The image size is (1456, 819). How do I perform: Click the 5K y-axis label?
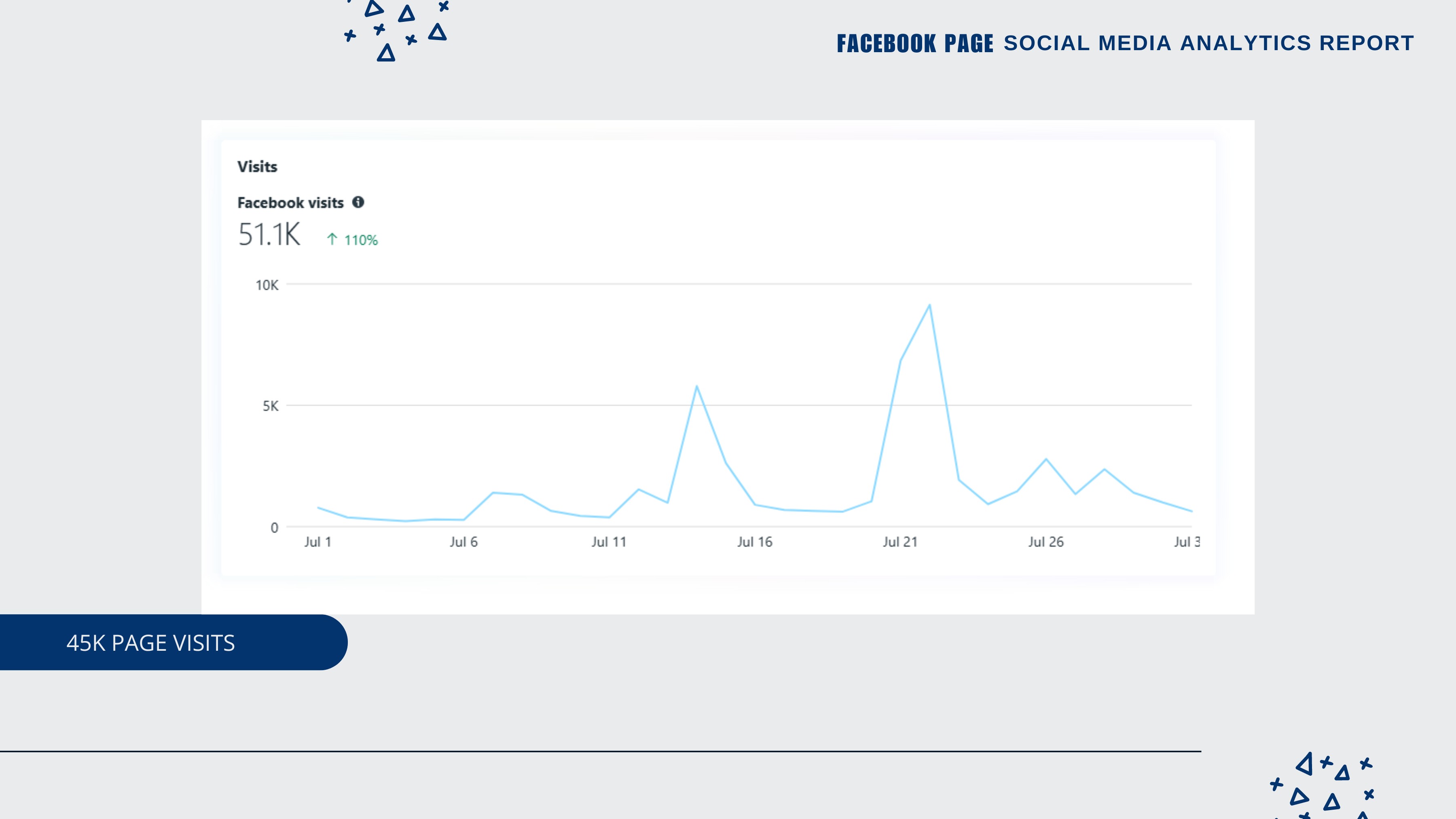click(270, 406)
